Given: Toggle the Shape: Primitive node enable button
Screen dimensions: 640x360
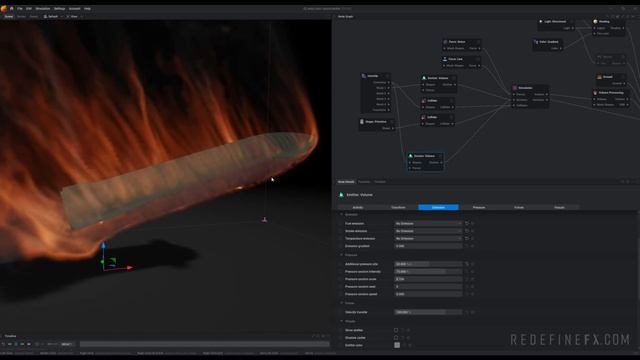Looking at the screenshot, I should 391,122.
